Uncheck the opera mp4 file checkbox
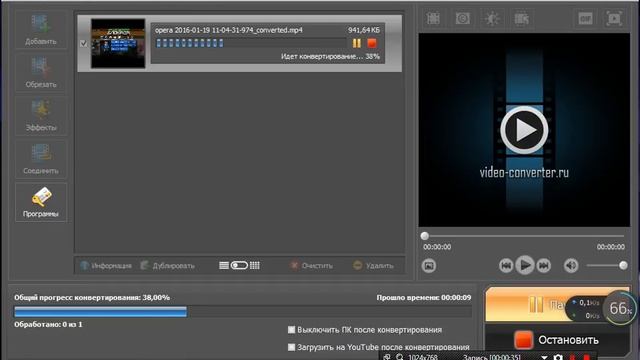The image size is (640, 360). (x=84, y=43)
